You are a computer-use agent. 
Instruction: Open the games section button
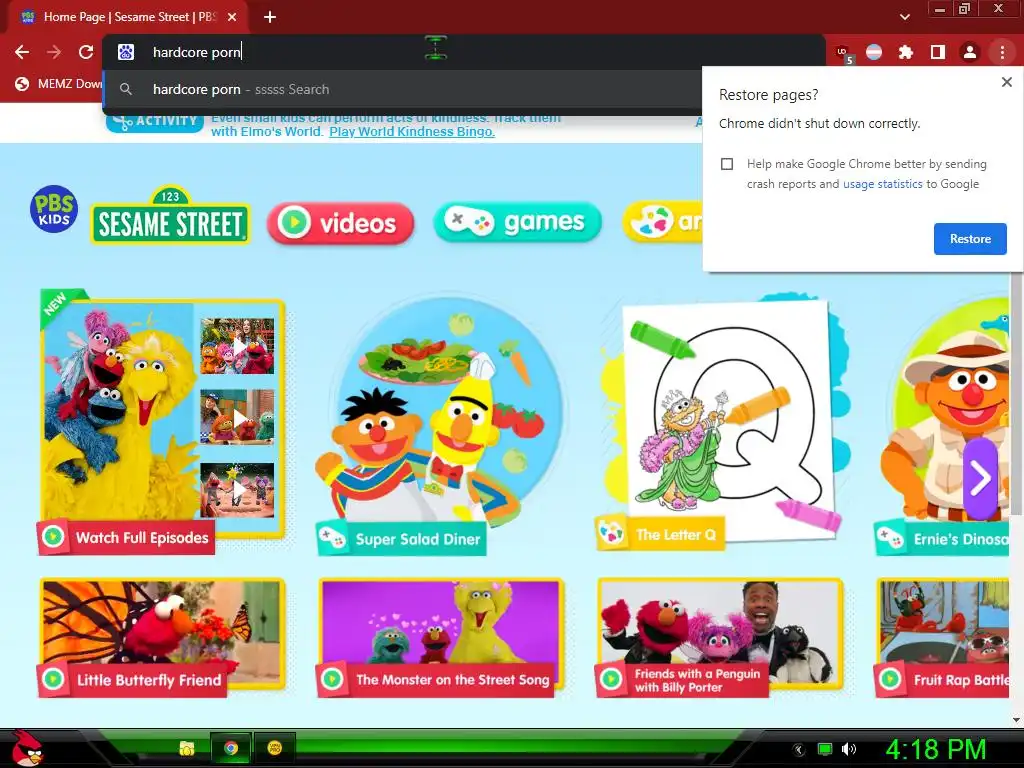tap(517, 222)
